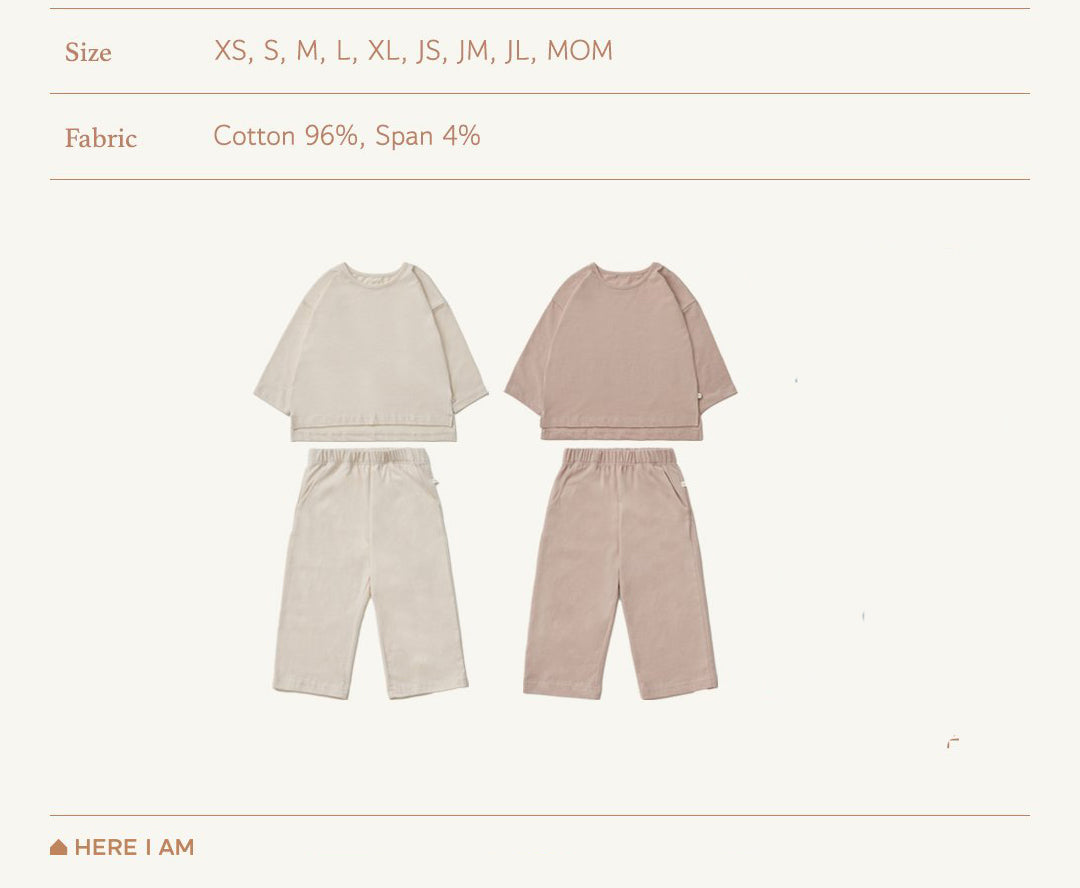This screenshot has height=888, width=1080.
Task: Click the small tag on pink pants pocket
Action: pos(683,485)
